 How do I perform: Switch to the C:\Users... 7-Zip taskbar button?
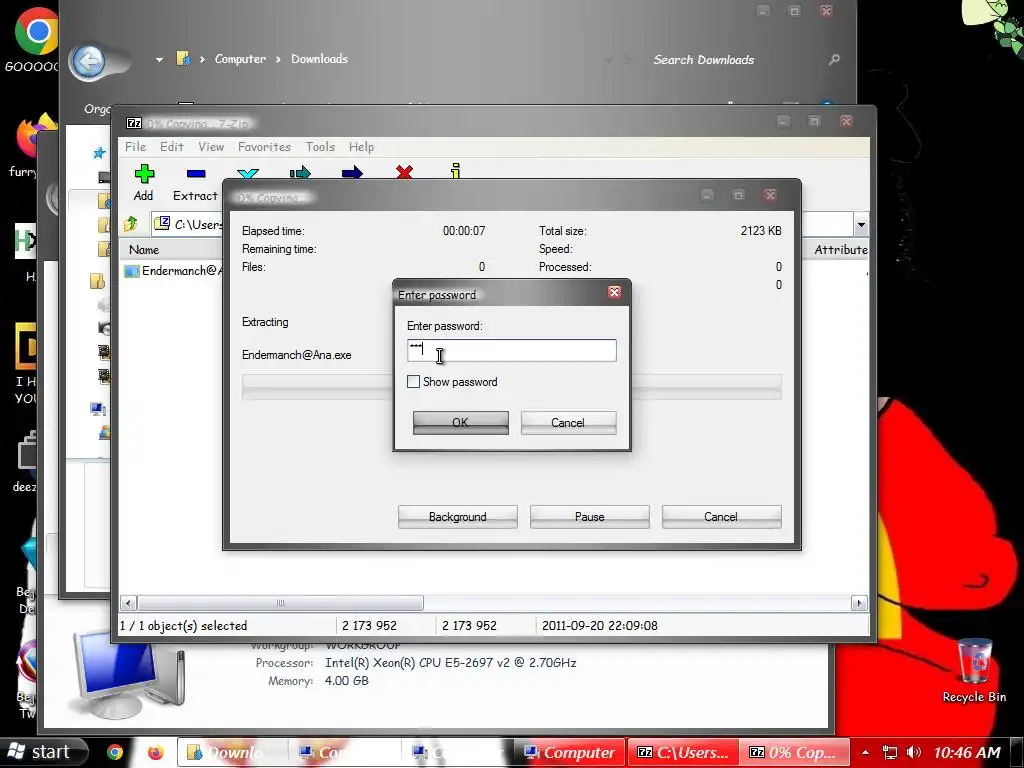pos(682,752)
